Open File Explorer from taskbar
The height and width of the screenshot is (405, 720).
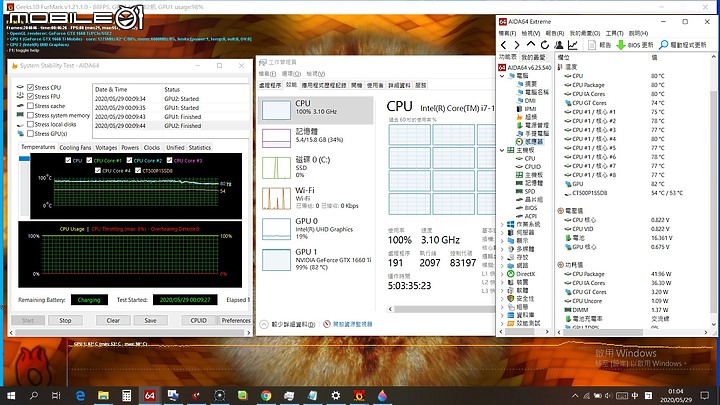(x=103, y=395)
